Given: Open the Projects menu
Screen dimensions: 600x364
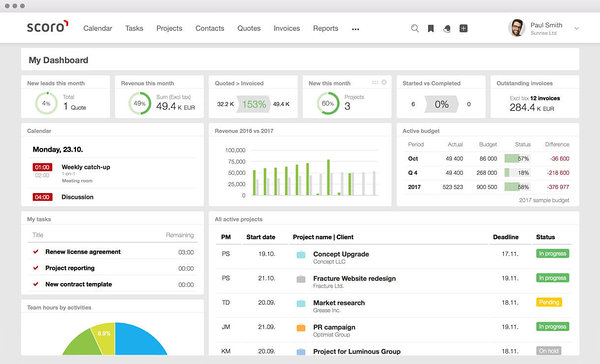Looking at the screenshot, I should pos(169,28).
